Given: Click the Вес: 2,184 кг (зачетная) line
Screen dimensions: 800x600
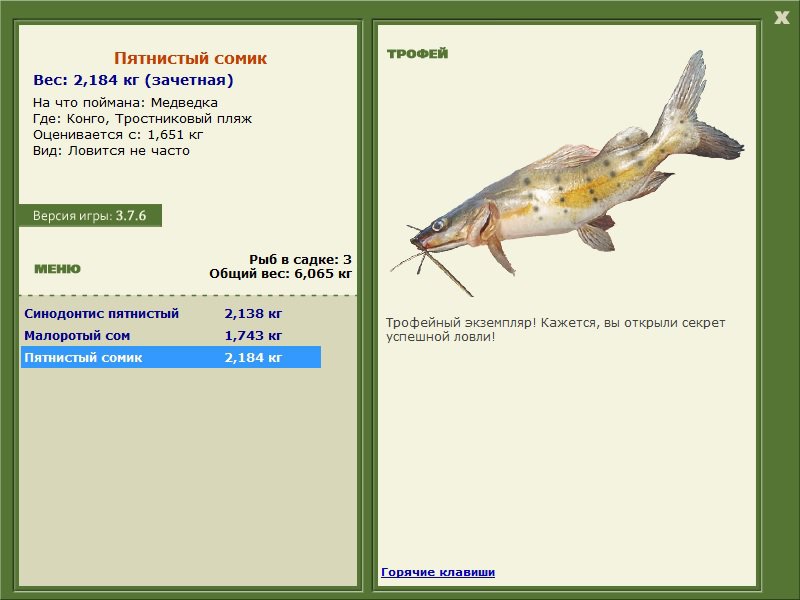Looking at the screenshot, I should 133,80.
